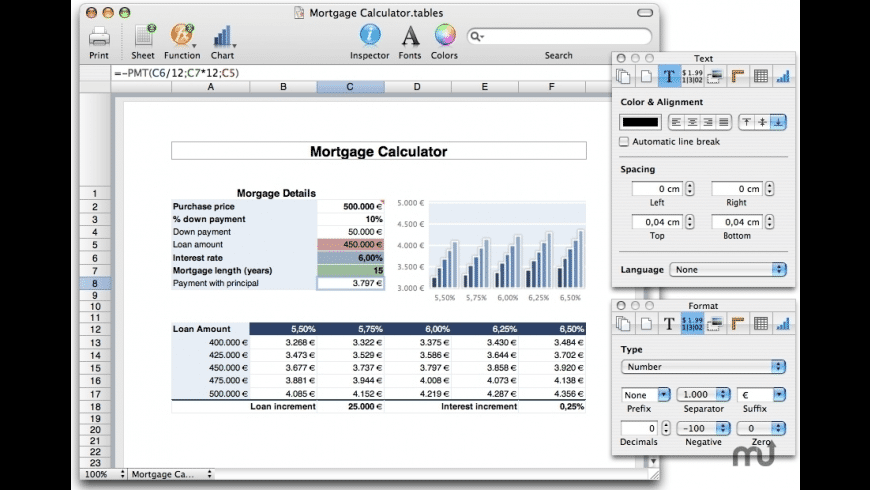The width and height of the screenshot is (870, 490).
Task: Open Document tab in Format inspector
Action: point(624,323)
